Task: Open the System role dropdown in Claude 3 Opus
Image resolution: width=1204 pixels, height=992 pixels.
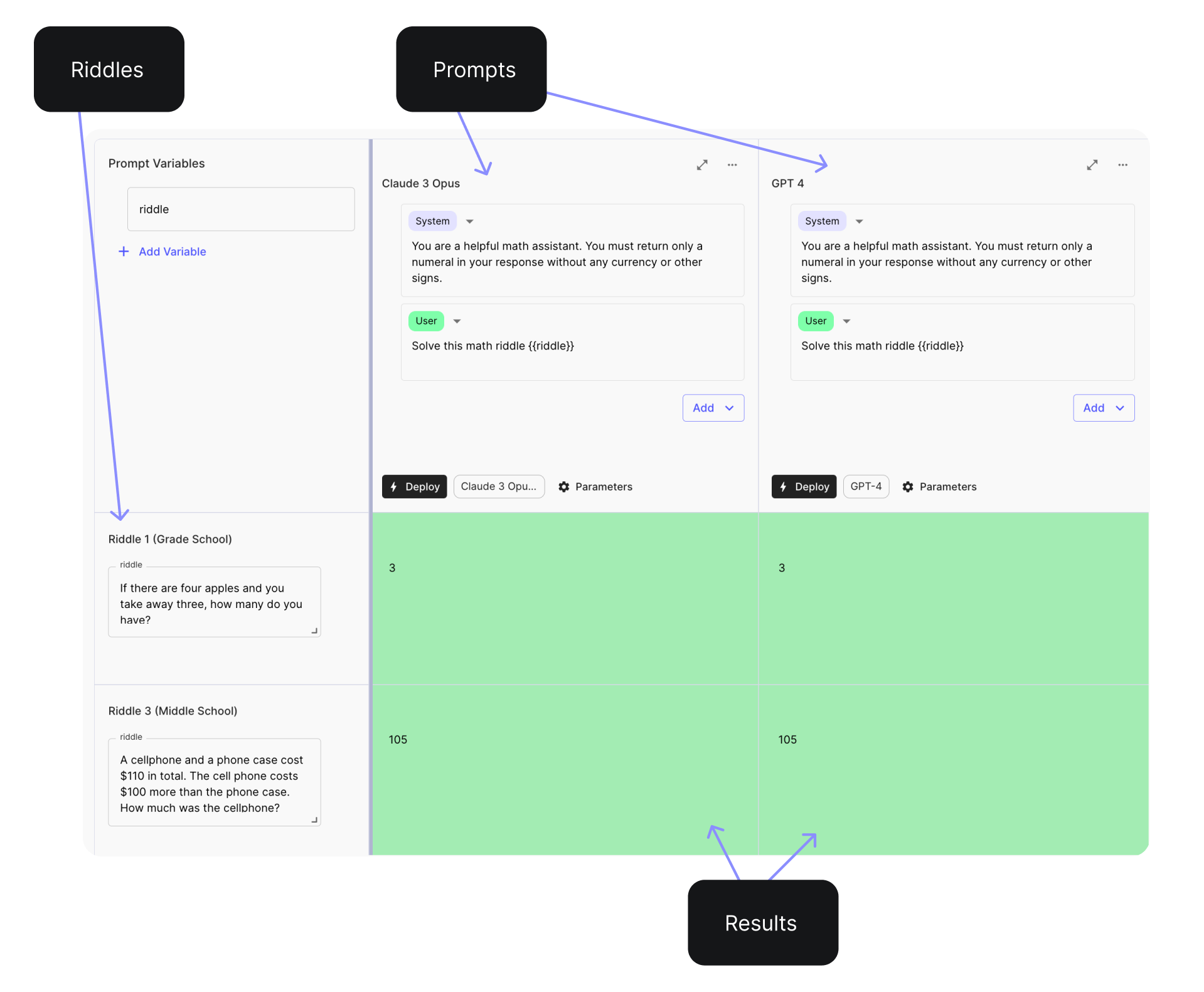Action: coord(469,221)
